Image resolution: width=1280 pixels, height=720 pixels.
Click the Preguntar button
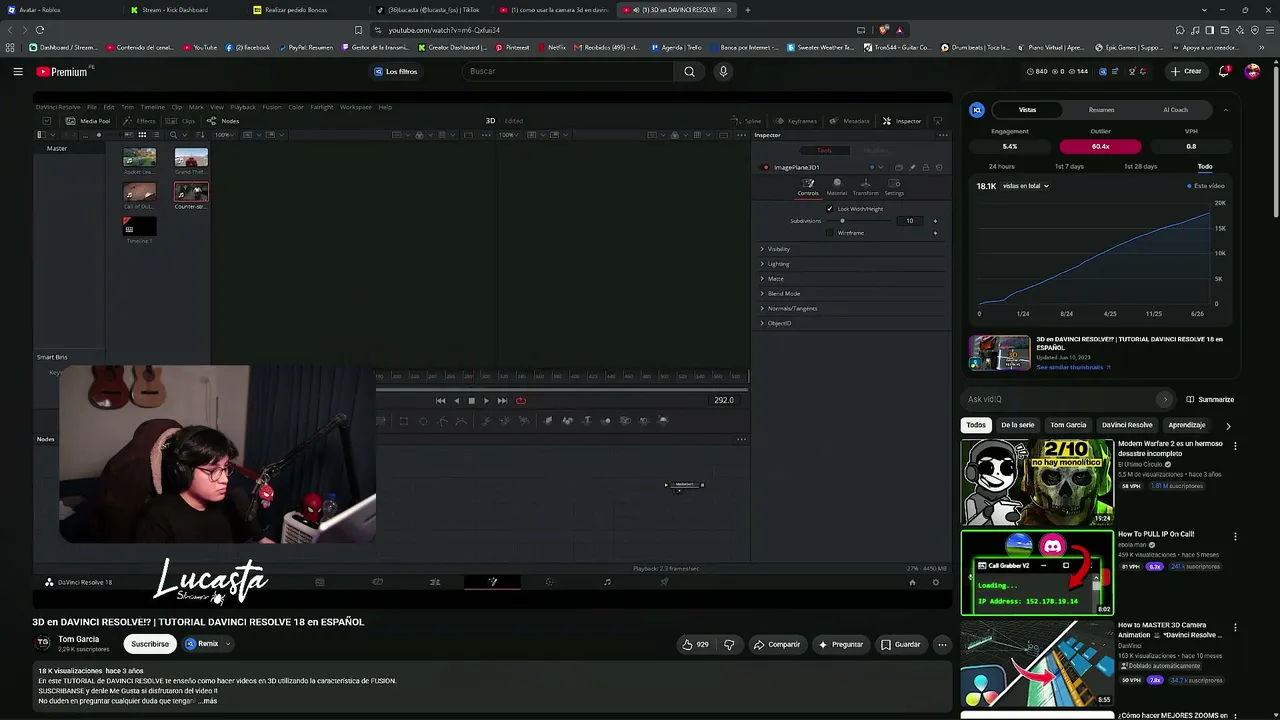(840, 644)
